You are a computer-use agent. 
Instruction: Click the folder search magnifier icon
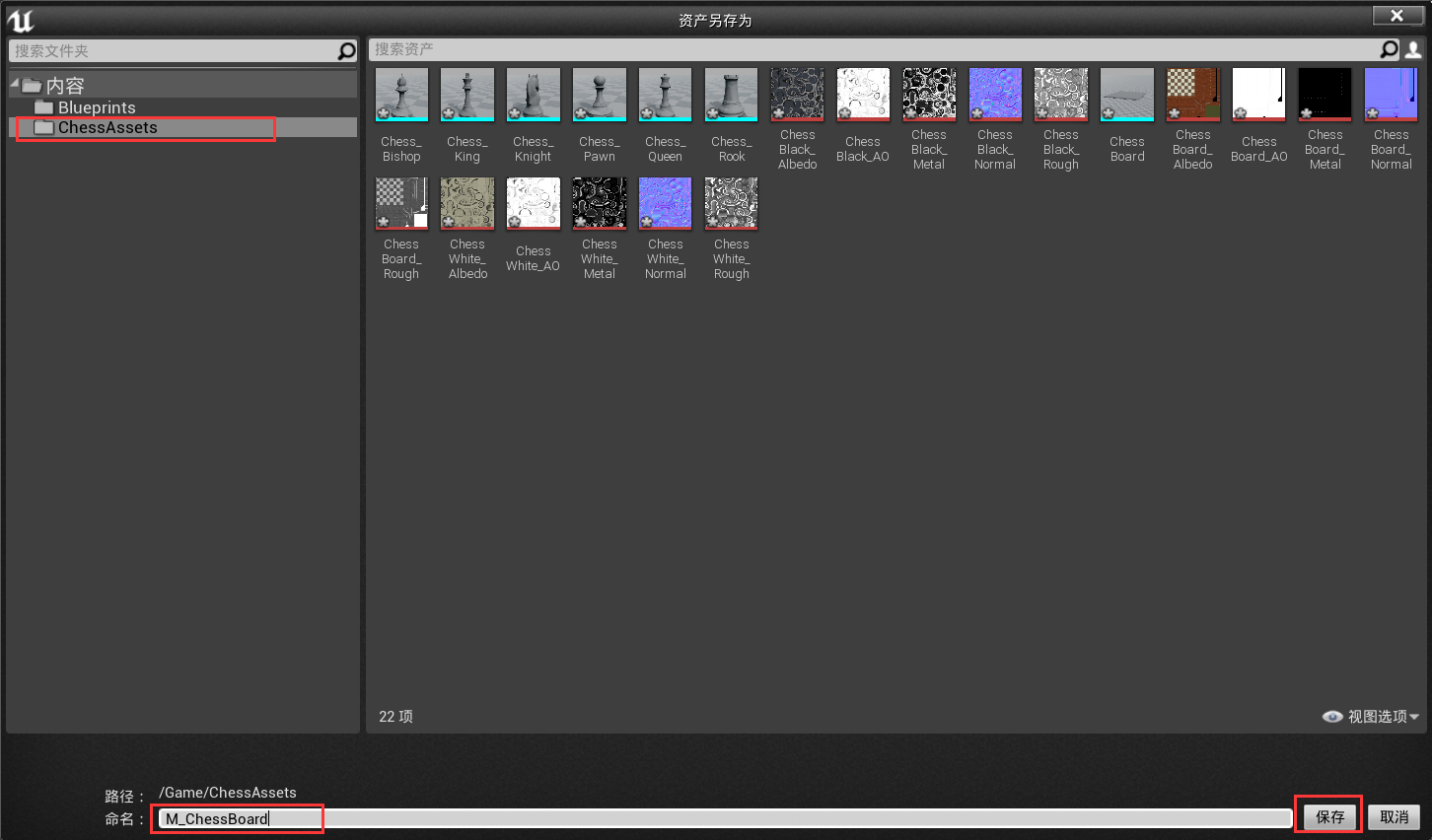[346, 51]
